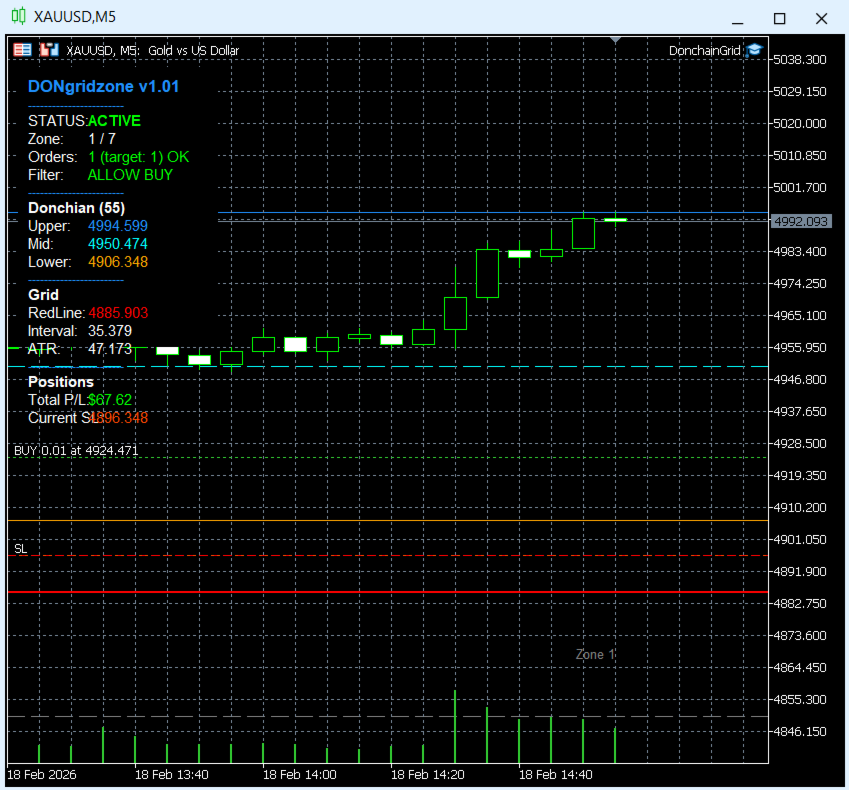The height and width of the screenshot is (790, 849).
Task: Click the 4946.800 price scale label
Action: click(x=800, y=380)
